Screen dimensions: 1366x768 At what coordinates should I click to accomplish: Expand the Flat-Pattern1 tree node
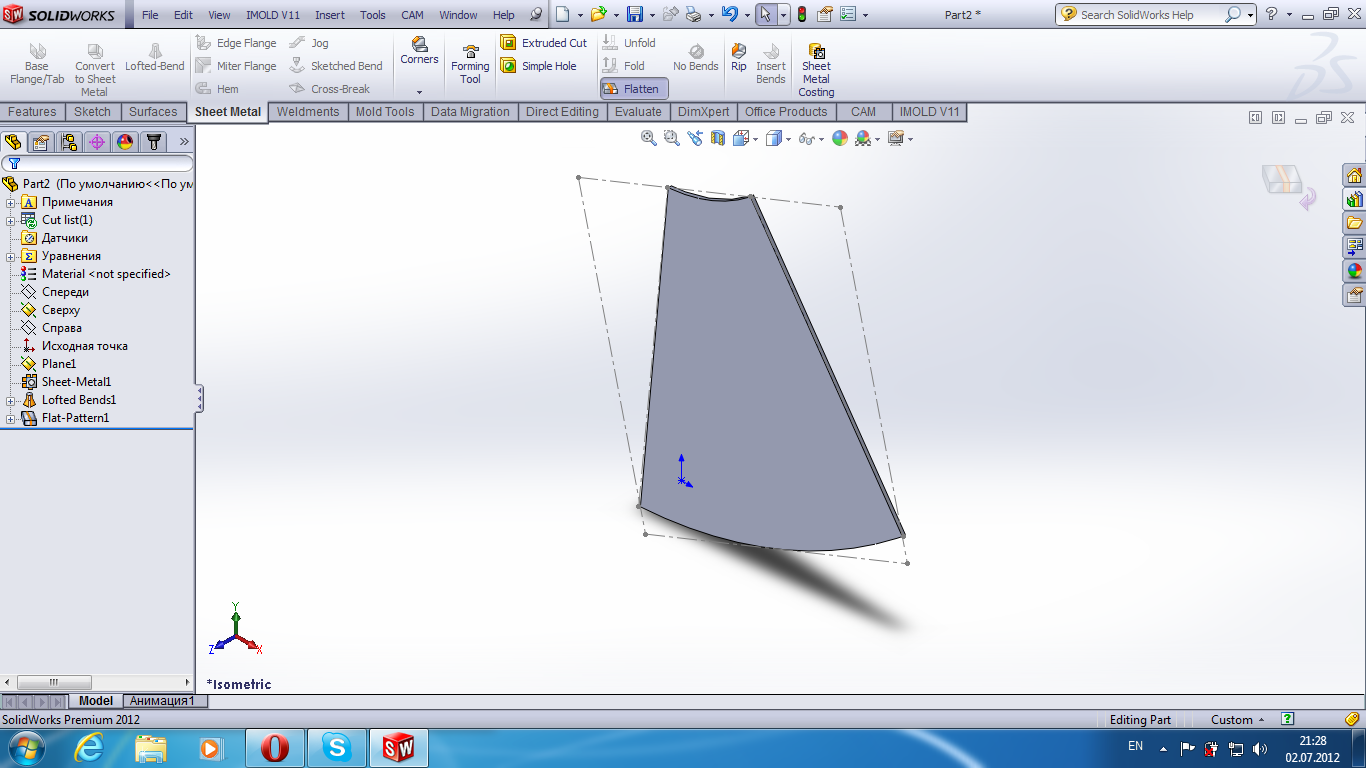pyautogui.click(x=11, y=418)
